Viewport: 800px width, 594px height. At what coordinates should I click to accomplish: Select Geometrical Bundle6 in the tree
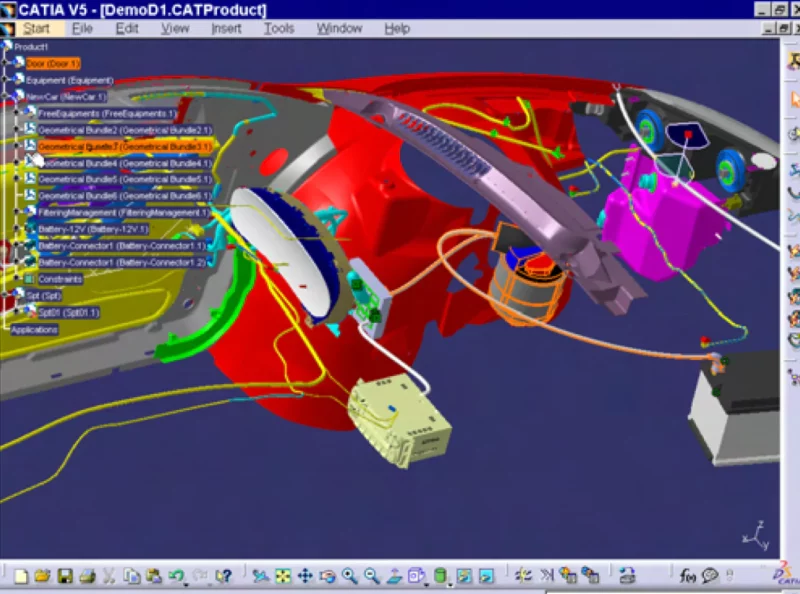tap(125, 196)
